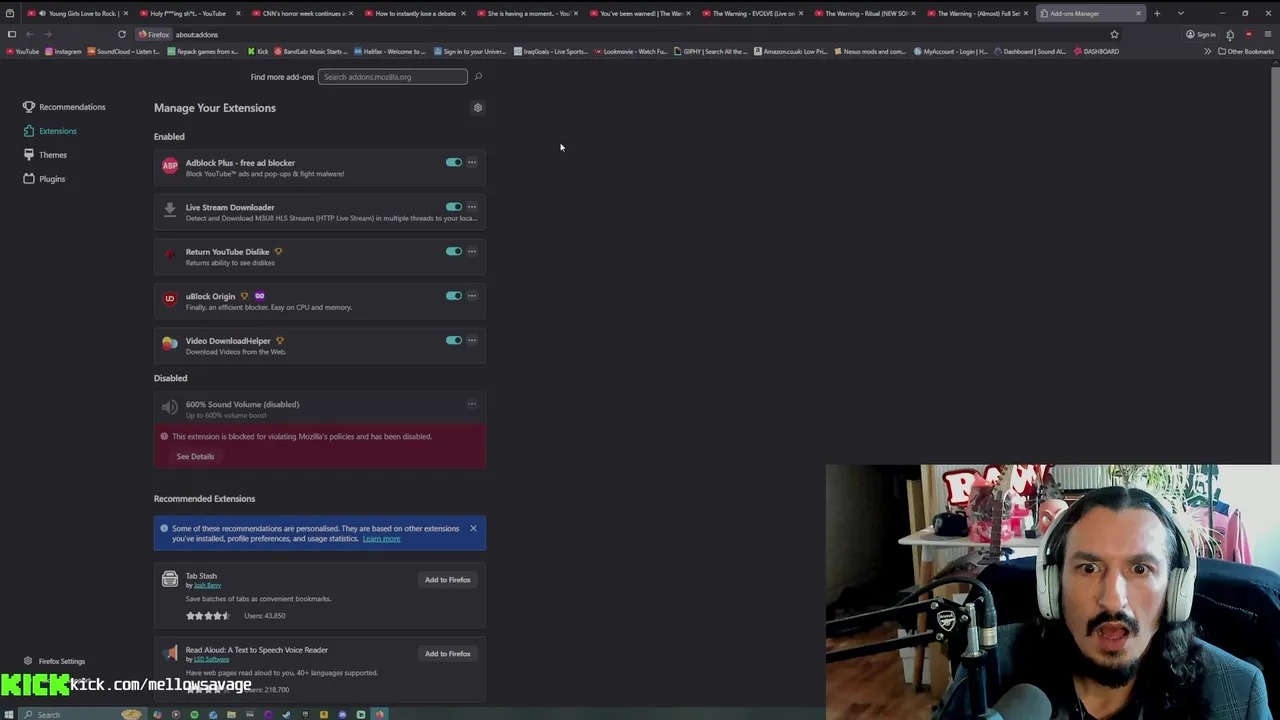1280x720 pixels.
Task: Turn off the uBlock Origin toggle
Action: click(454, 296)
